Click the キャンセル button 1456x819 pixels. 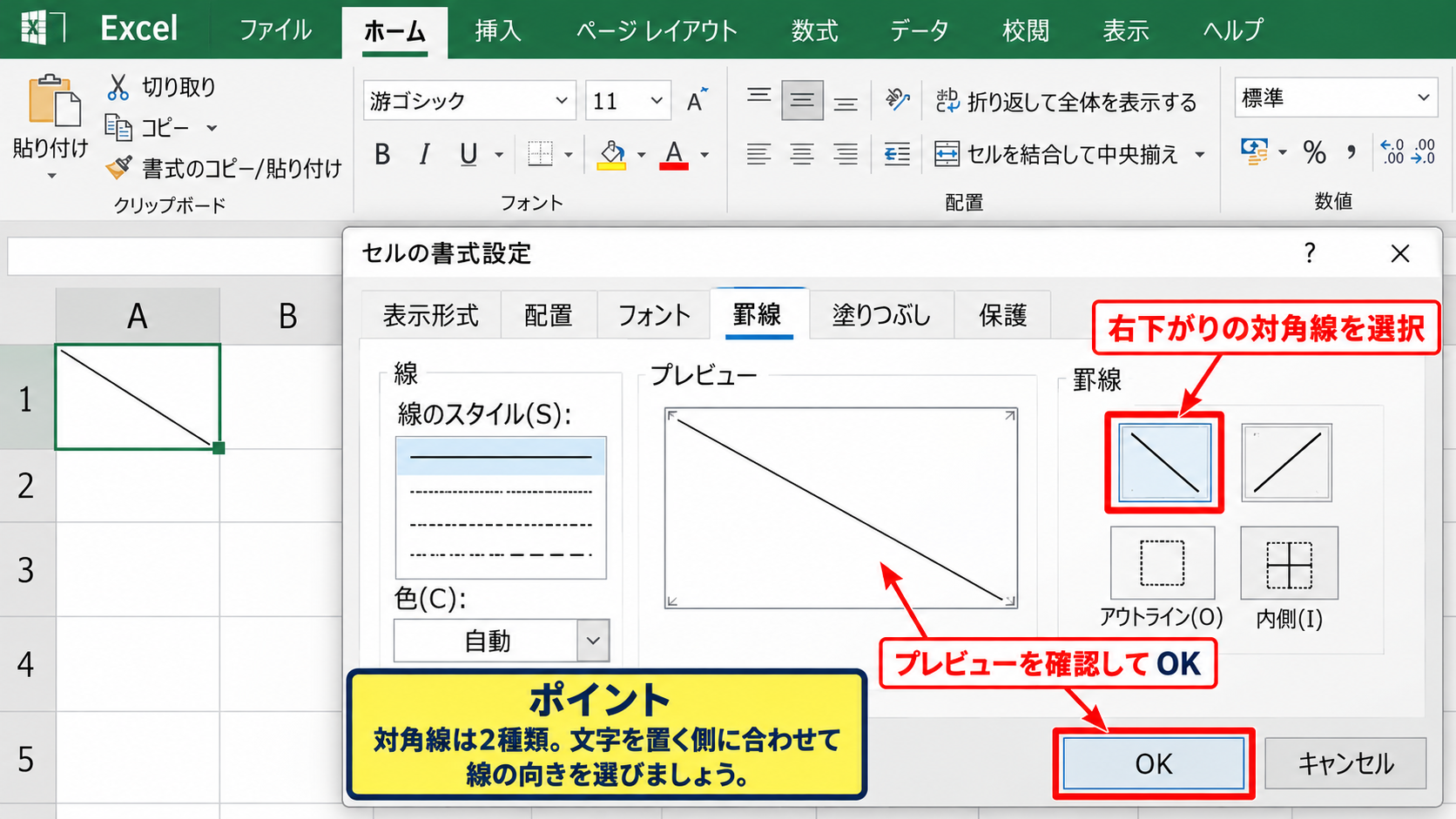click(1345, 764)
